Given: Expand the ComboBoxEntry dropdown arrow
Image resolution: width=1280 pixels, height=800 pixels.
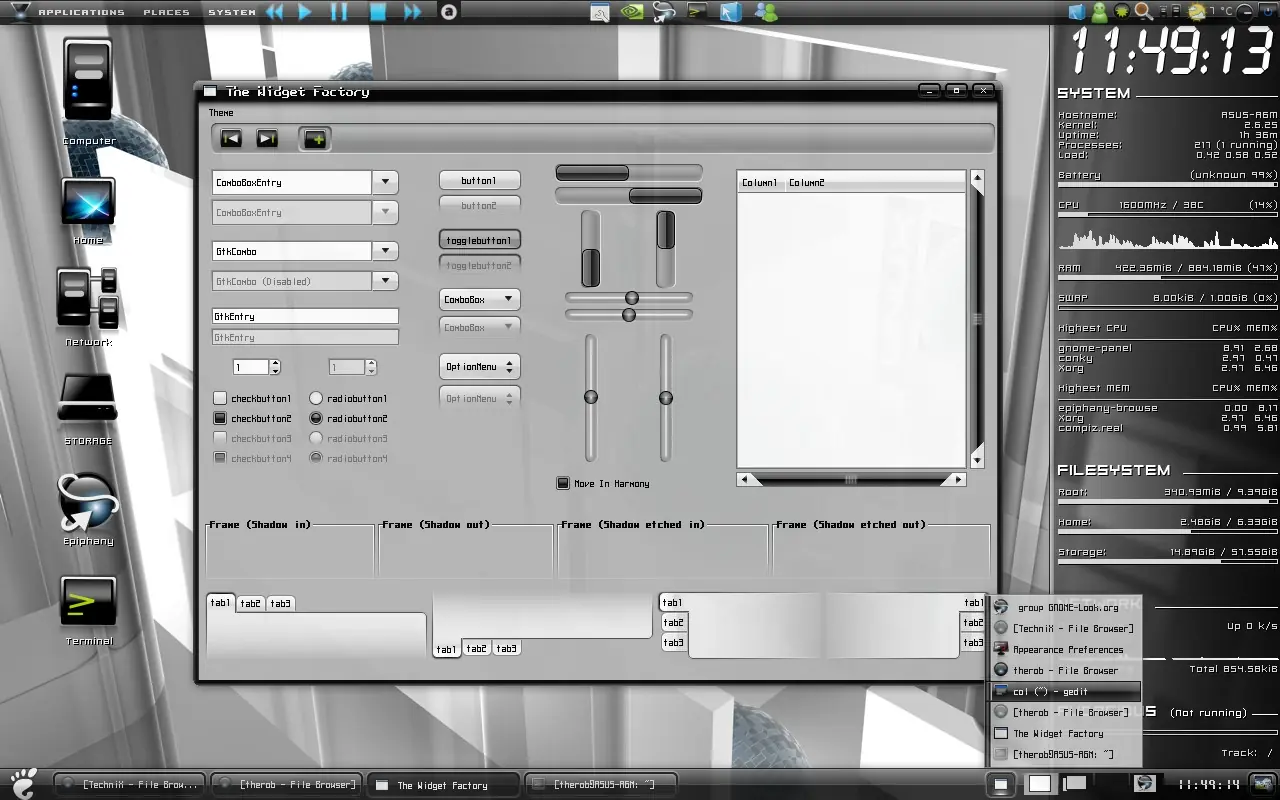Looking at the screenshot, I should pyautogui.click(x=385, y=182).
